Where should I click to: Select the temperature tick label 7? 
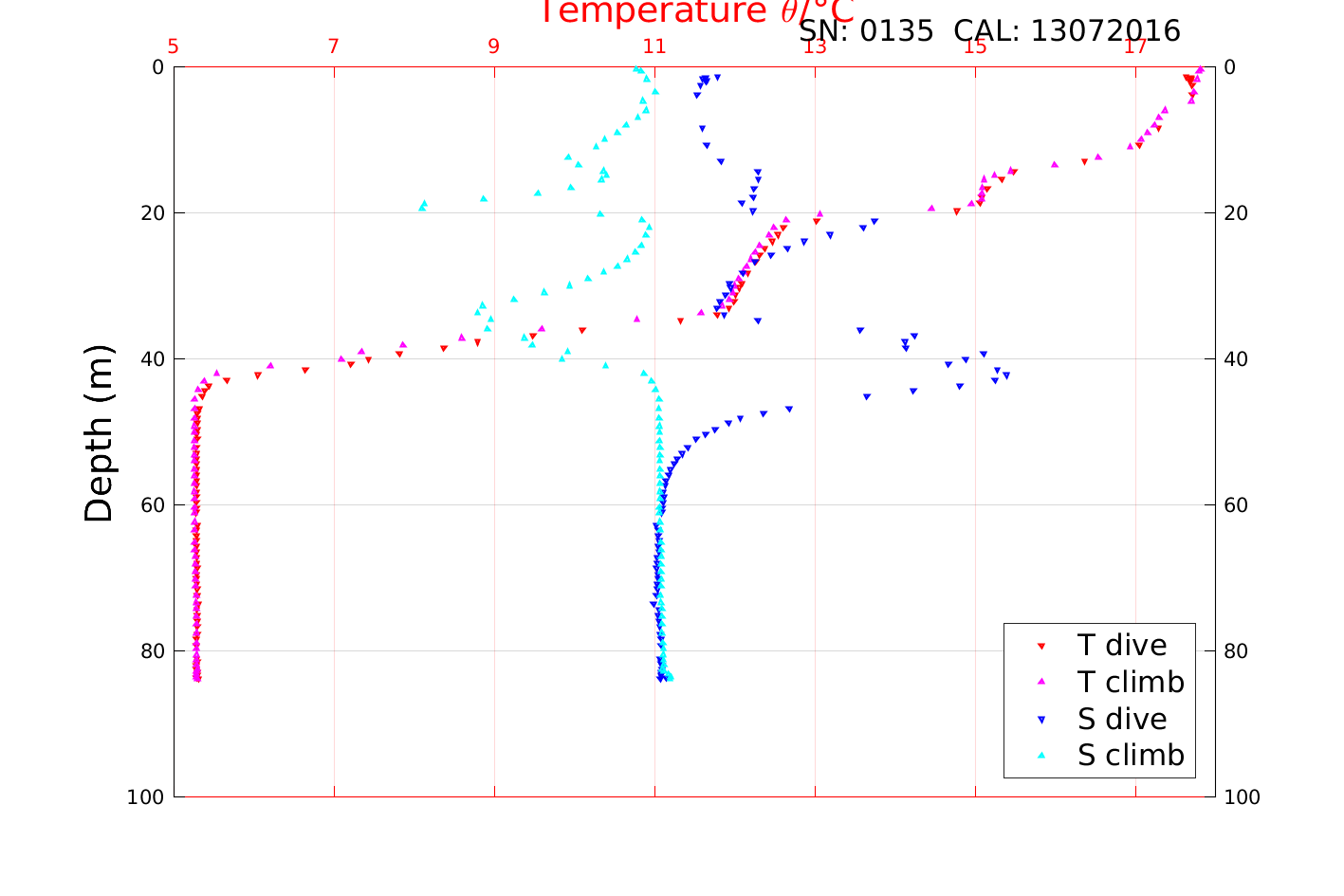pyautogui.click(x=334, y=46)
